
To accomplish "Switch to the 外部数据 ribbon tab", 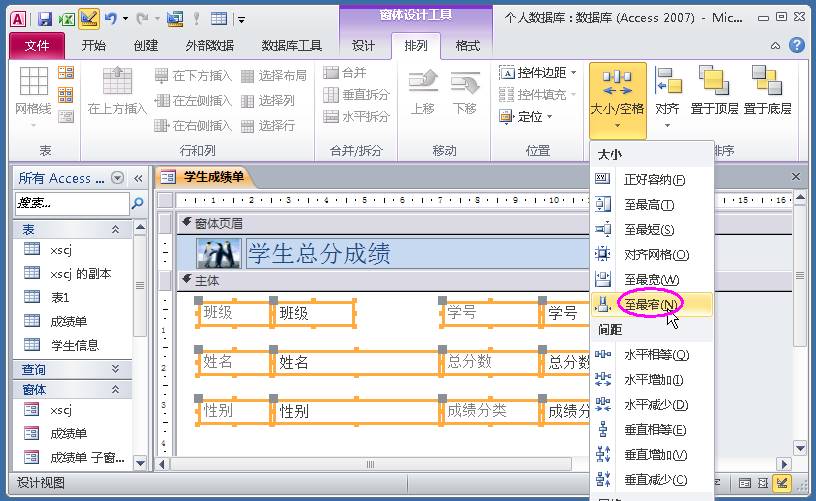I will (209, 46).
